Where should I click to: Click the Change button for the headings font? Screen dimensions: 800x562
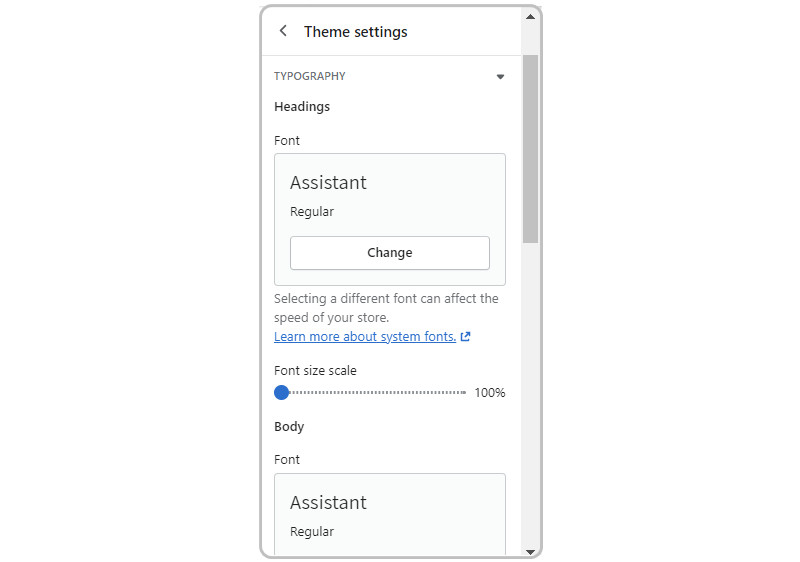390,252
